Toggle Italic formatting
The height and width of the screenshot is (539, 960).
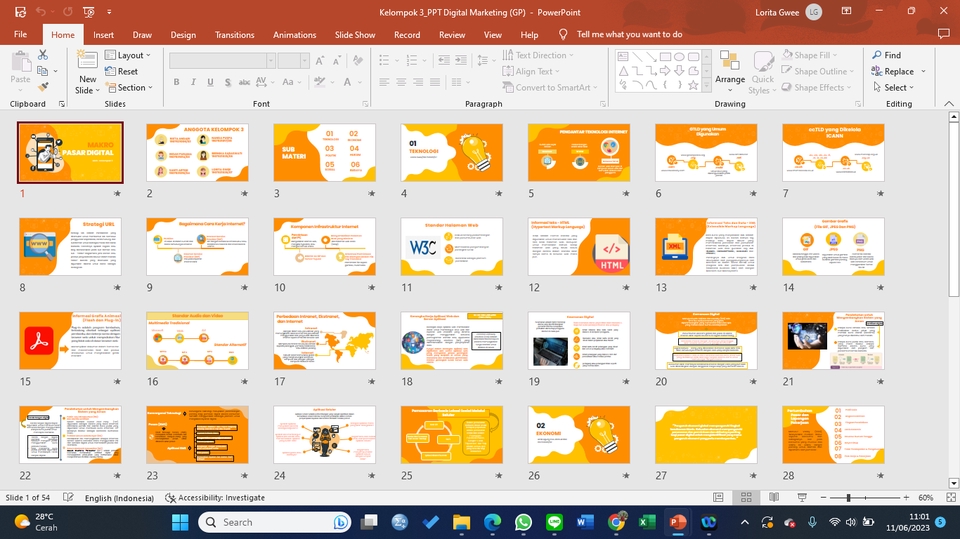[193, 82]
